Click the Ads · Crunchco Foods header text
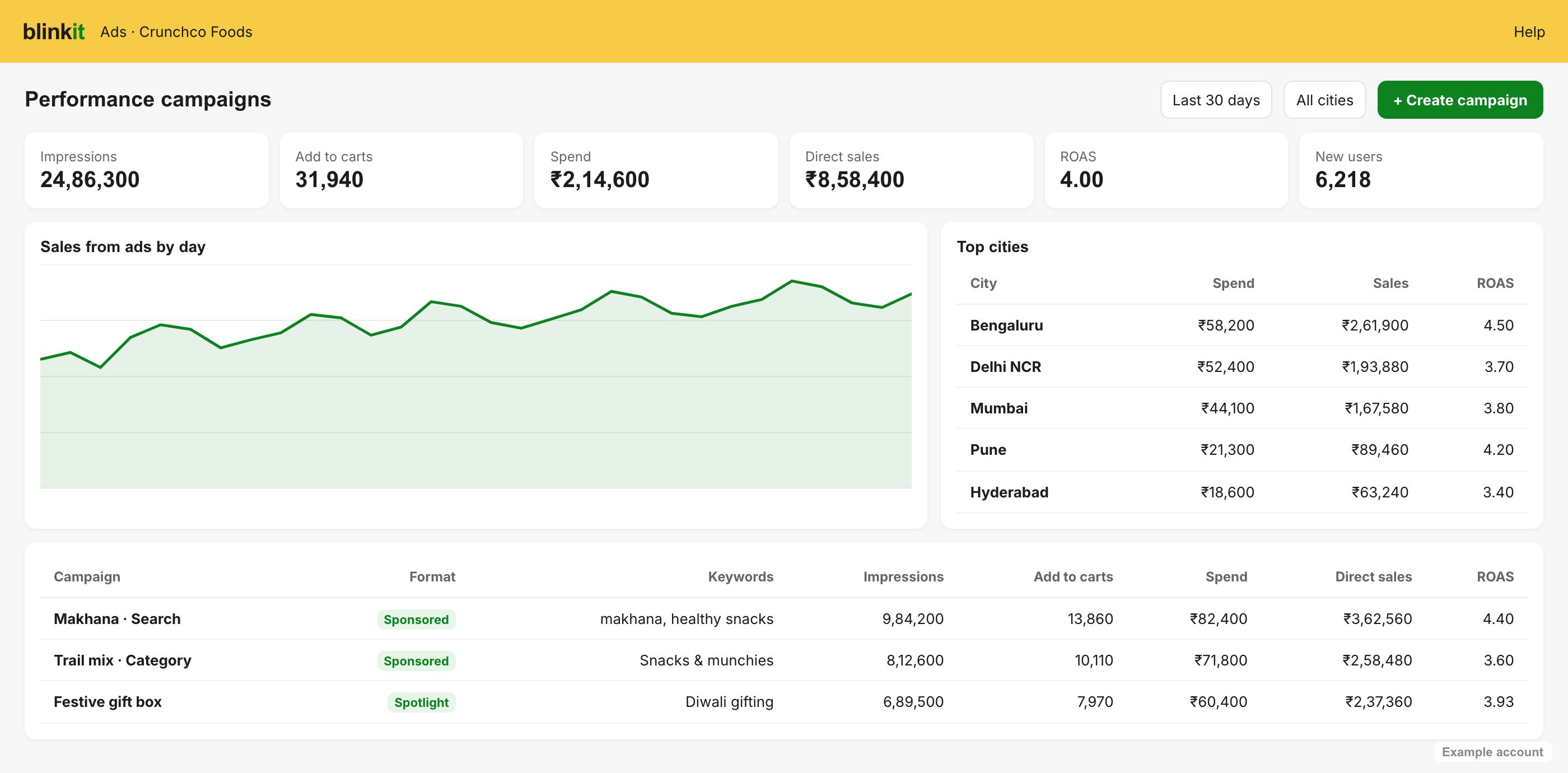1568x773 pixels. click(176, 32)
